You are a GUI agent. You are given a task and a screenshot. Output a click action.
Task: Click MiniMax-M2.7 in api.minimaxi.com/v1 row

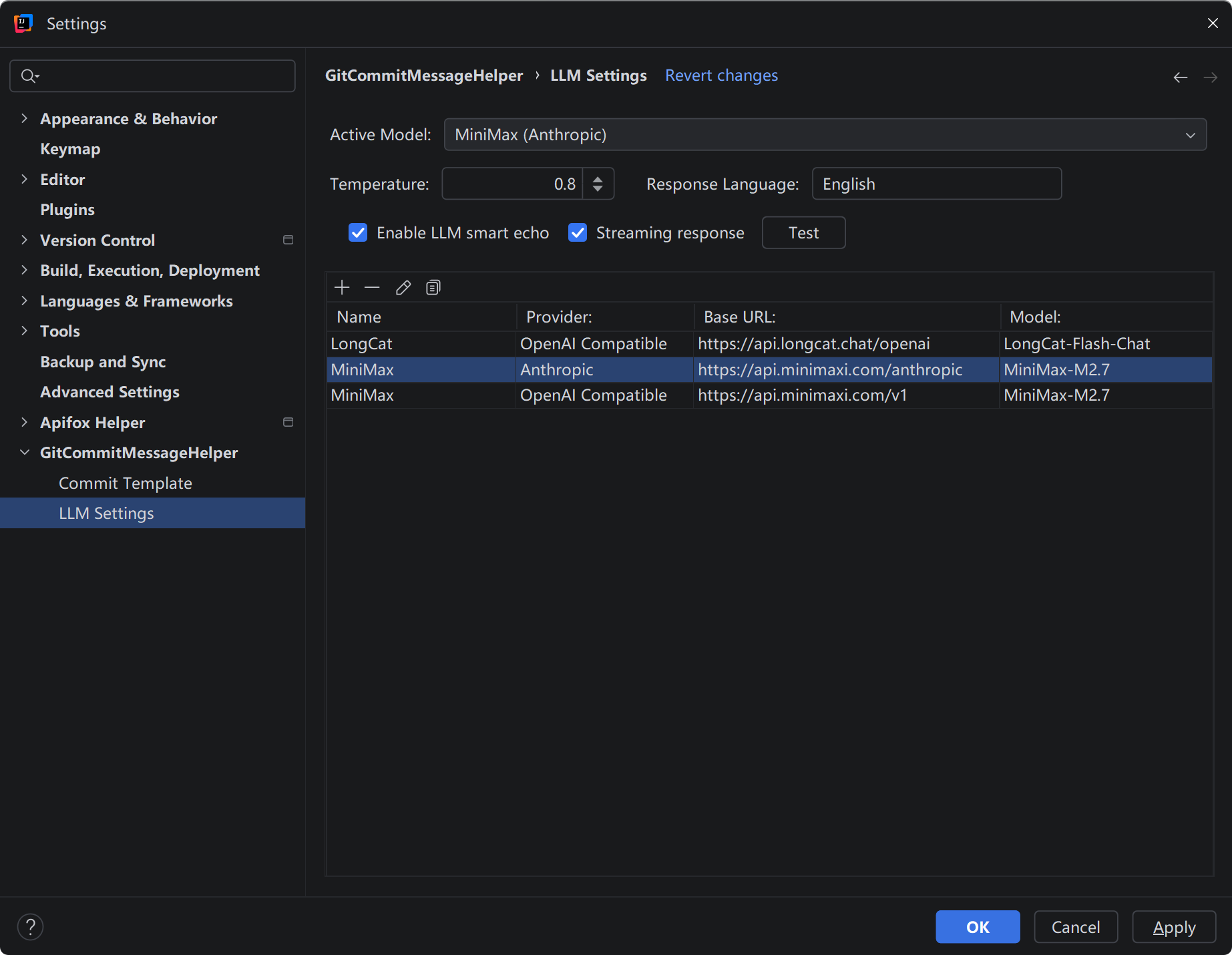pyautogui.click(x=1106, y=395)
